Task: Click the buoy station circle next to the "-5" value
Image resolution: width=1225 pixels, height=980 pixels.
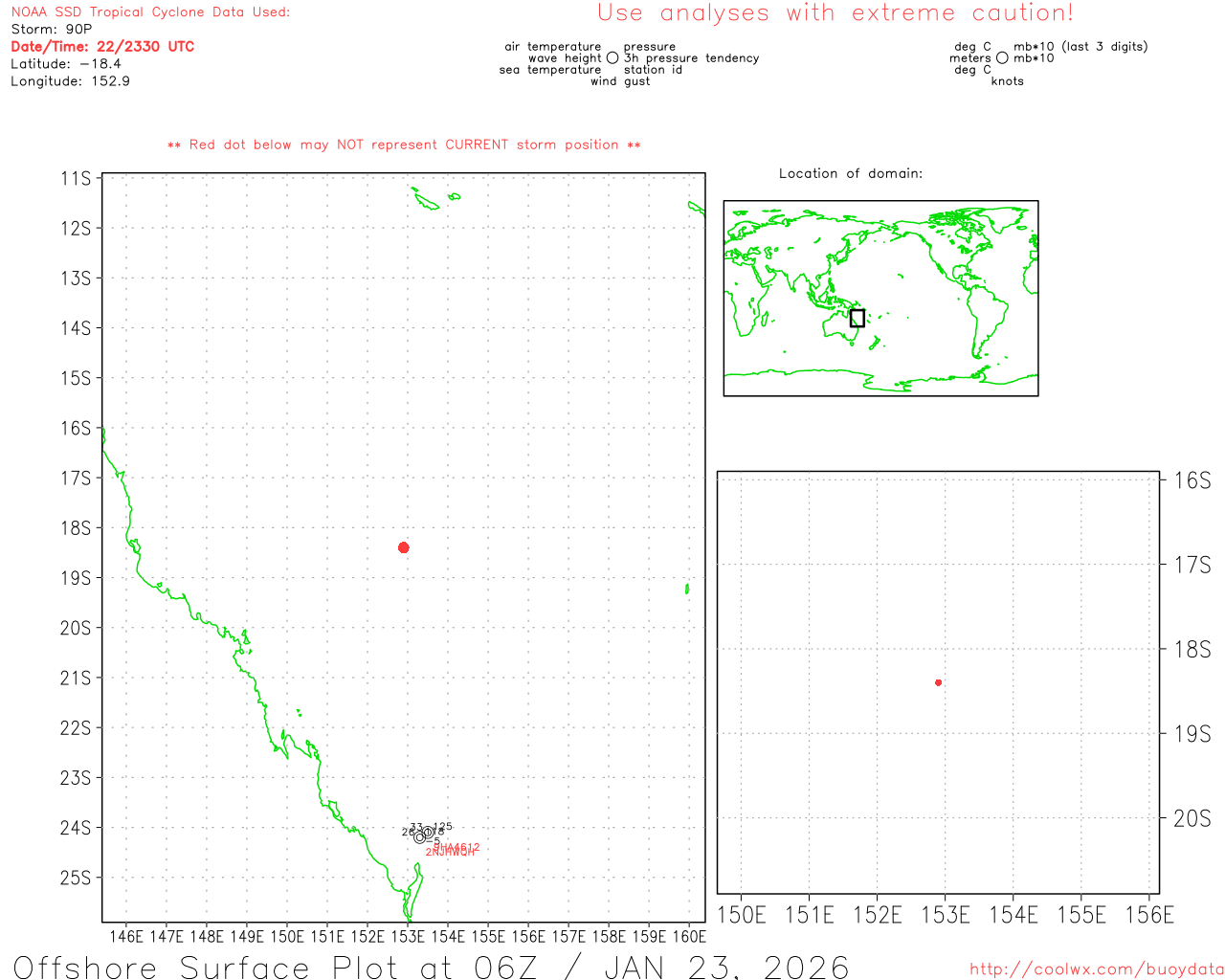Action: point(419,837)
